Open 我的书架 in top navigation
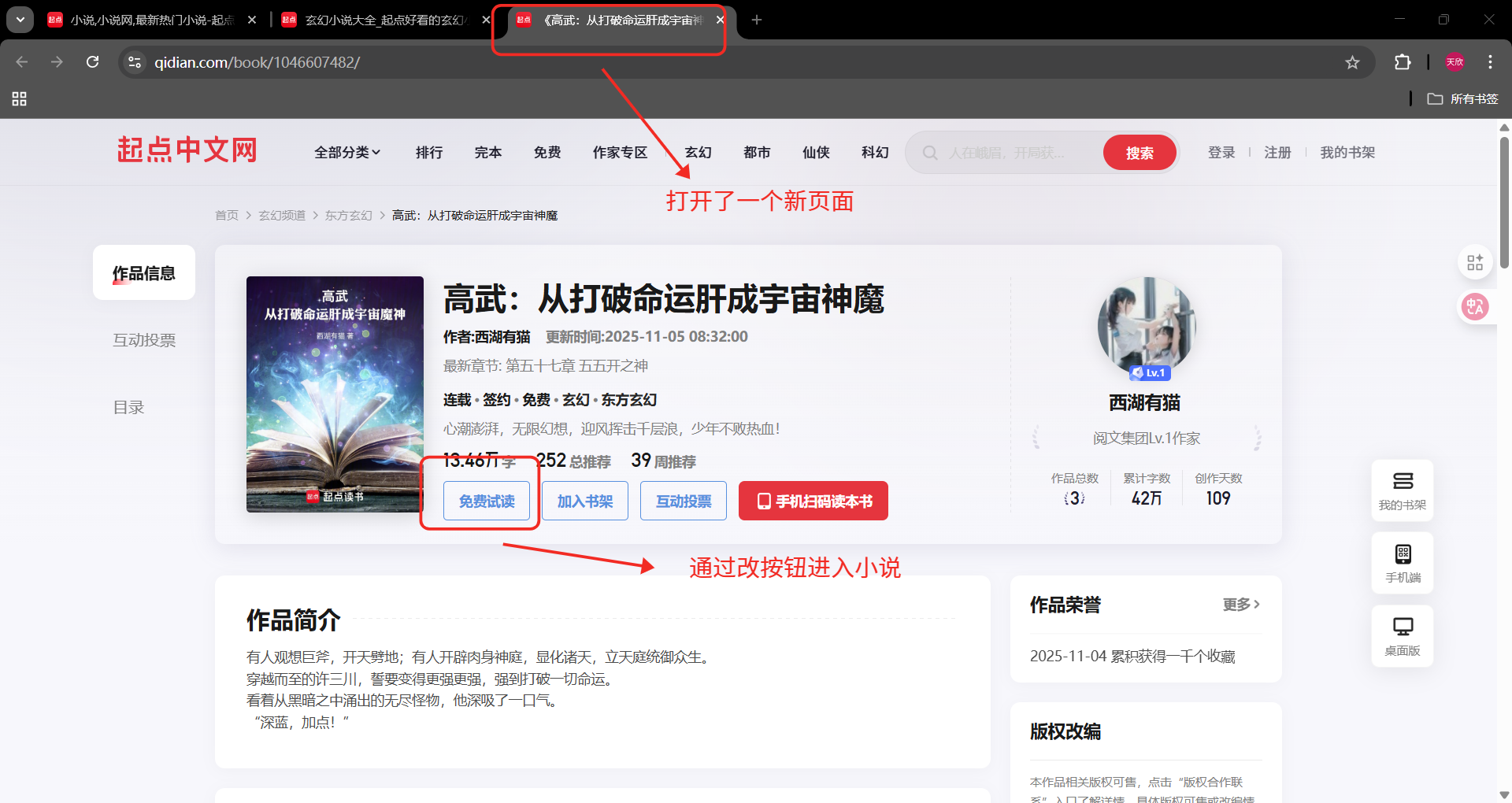This screenshot has height=803, width=1512. (x=1347, y=153)
